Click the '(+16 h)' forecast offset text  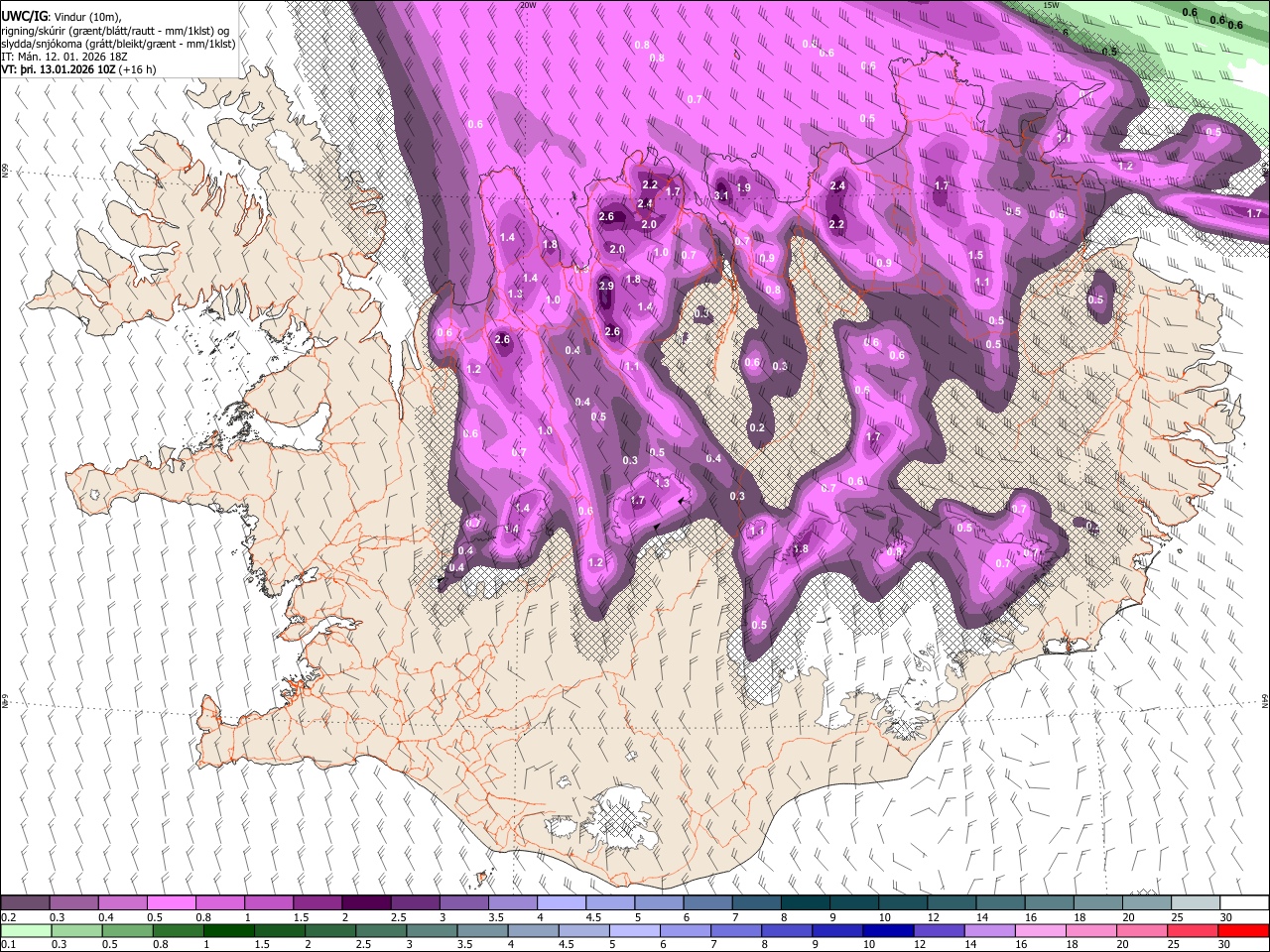pos(139,69)
